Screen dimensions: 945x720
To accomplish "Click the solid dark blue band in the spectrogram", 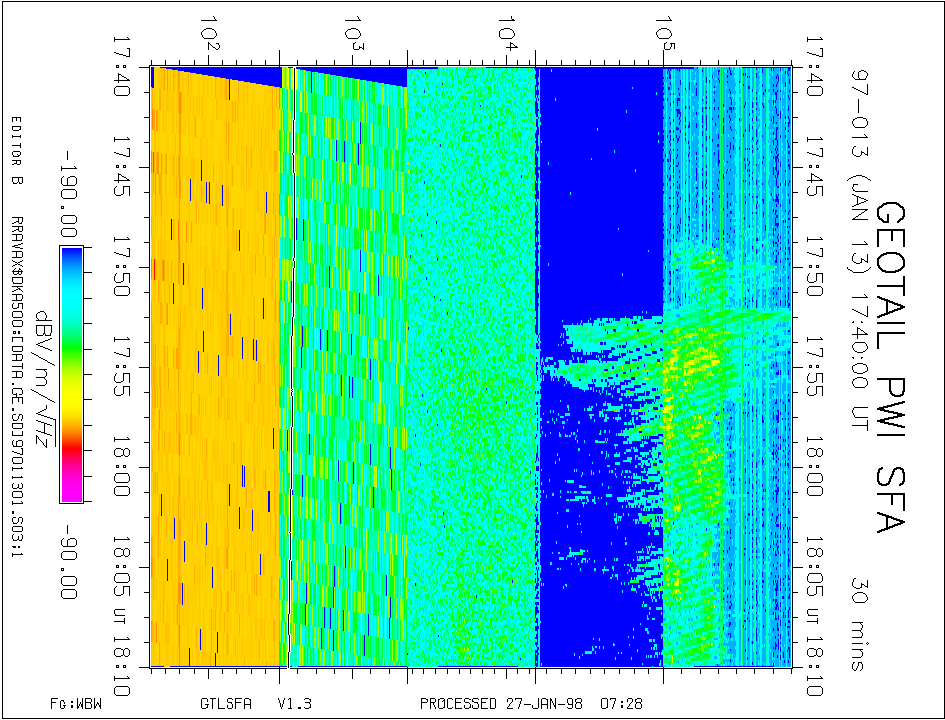I will (x=600, y=200).
